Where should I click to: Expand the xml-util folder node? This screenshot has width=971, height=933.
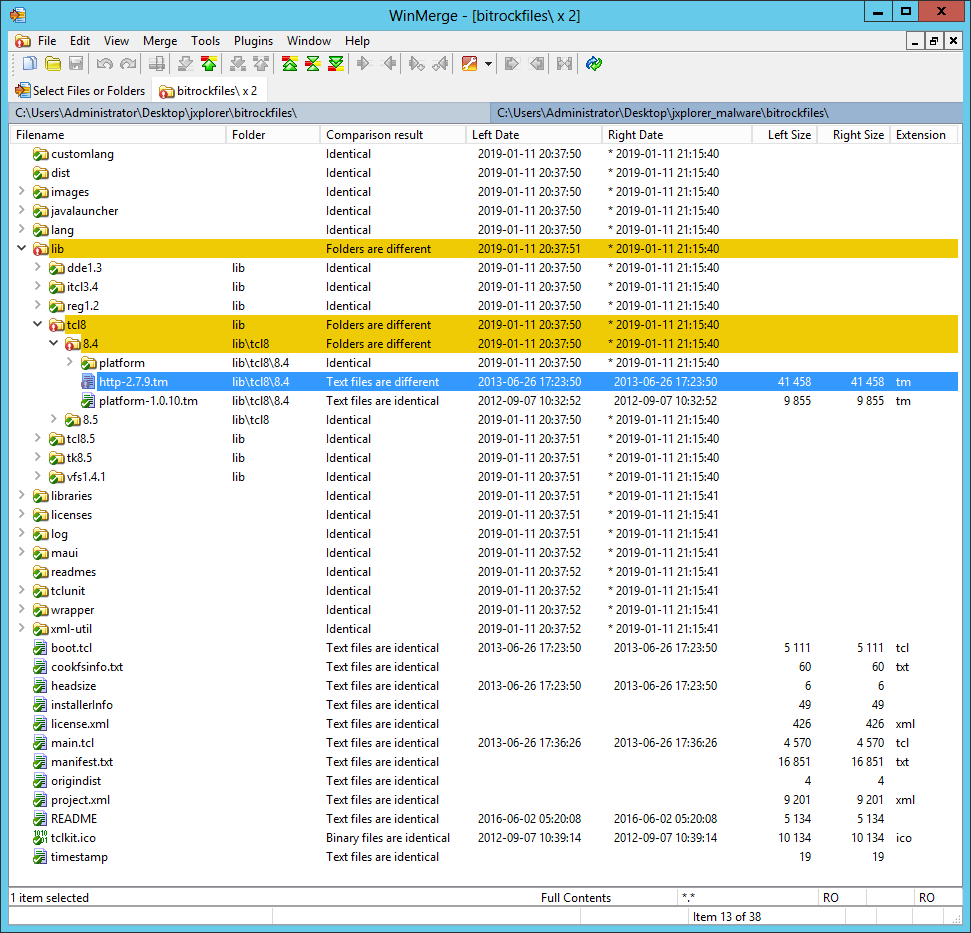[22, 629]
